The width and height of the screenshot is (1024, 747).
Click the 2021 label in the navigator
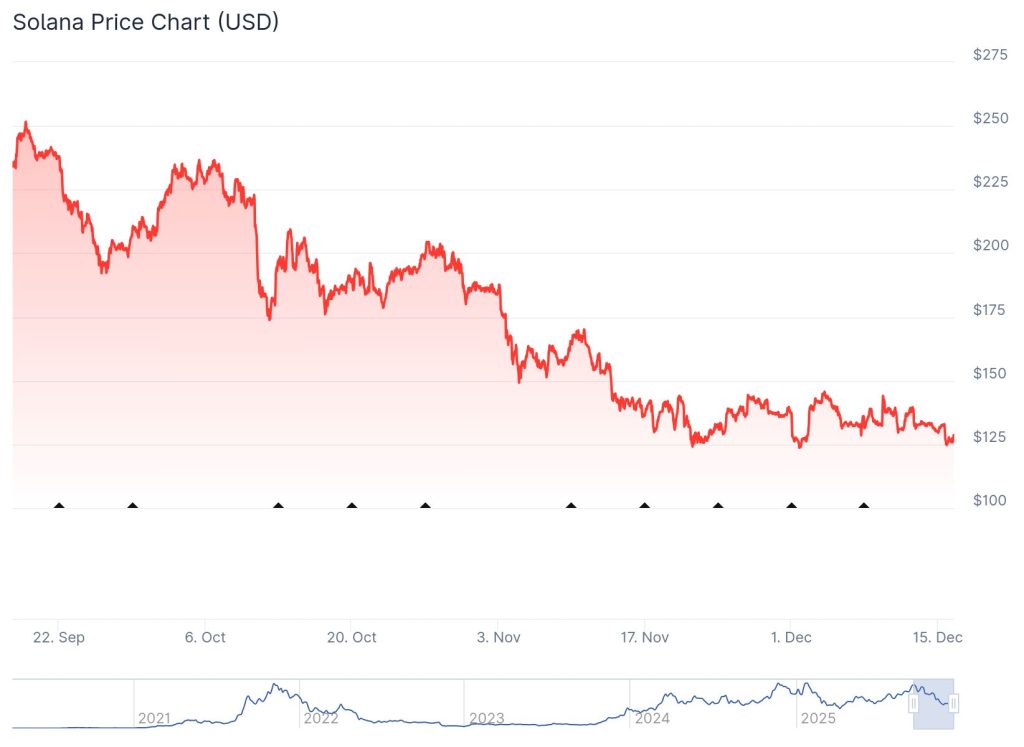[x=154, y=718]
